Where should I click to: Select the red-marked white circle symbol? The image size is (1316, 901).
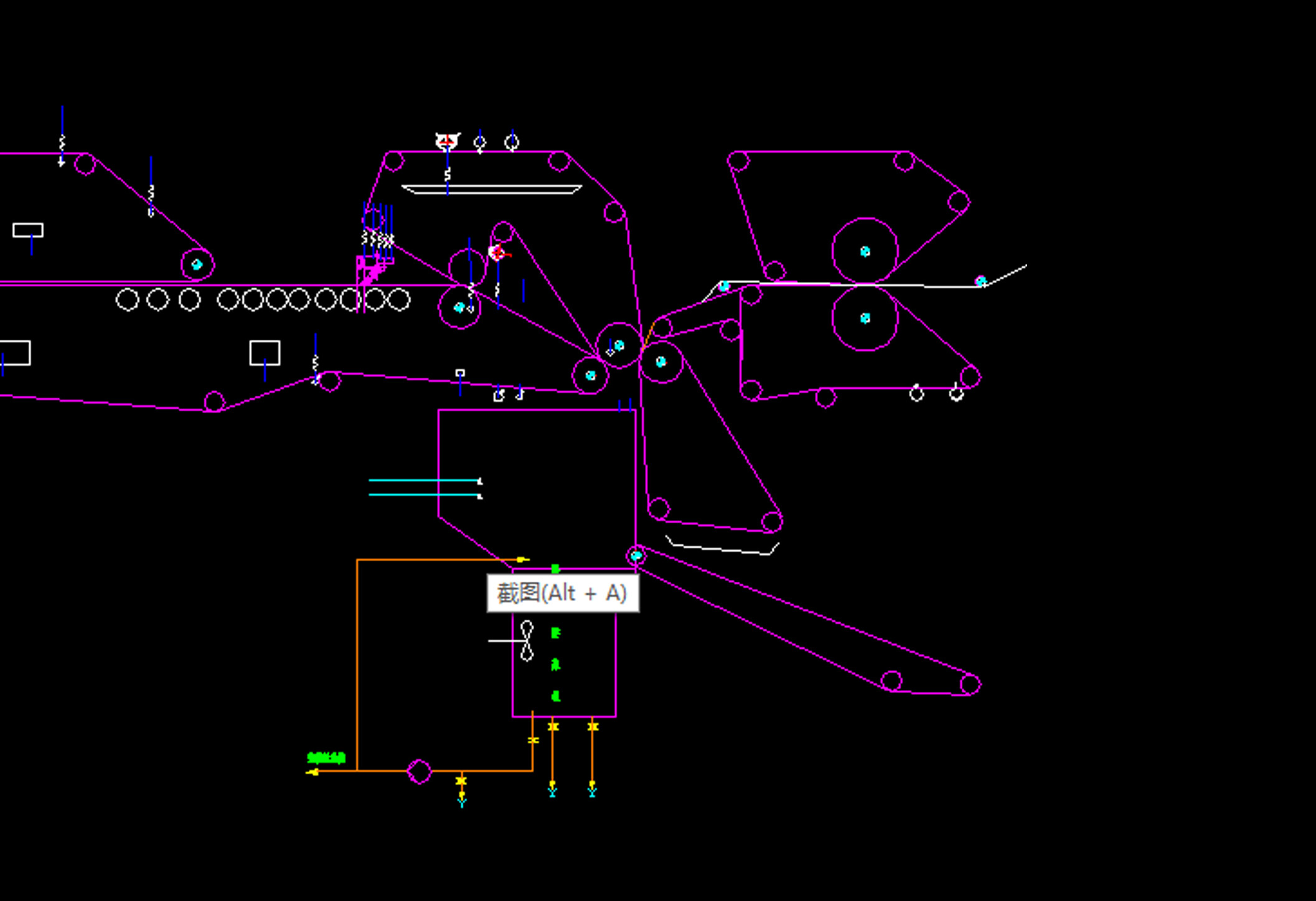497,253
